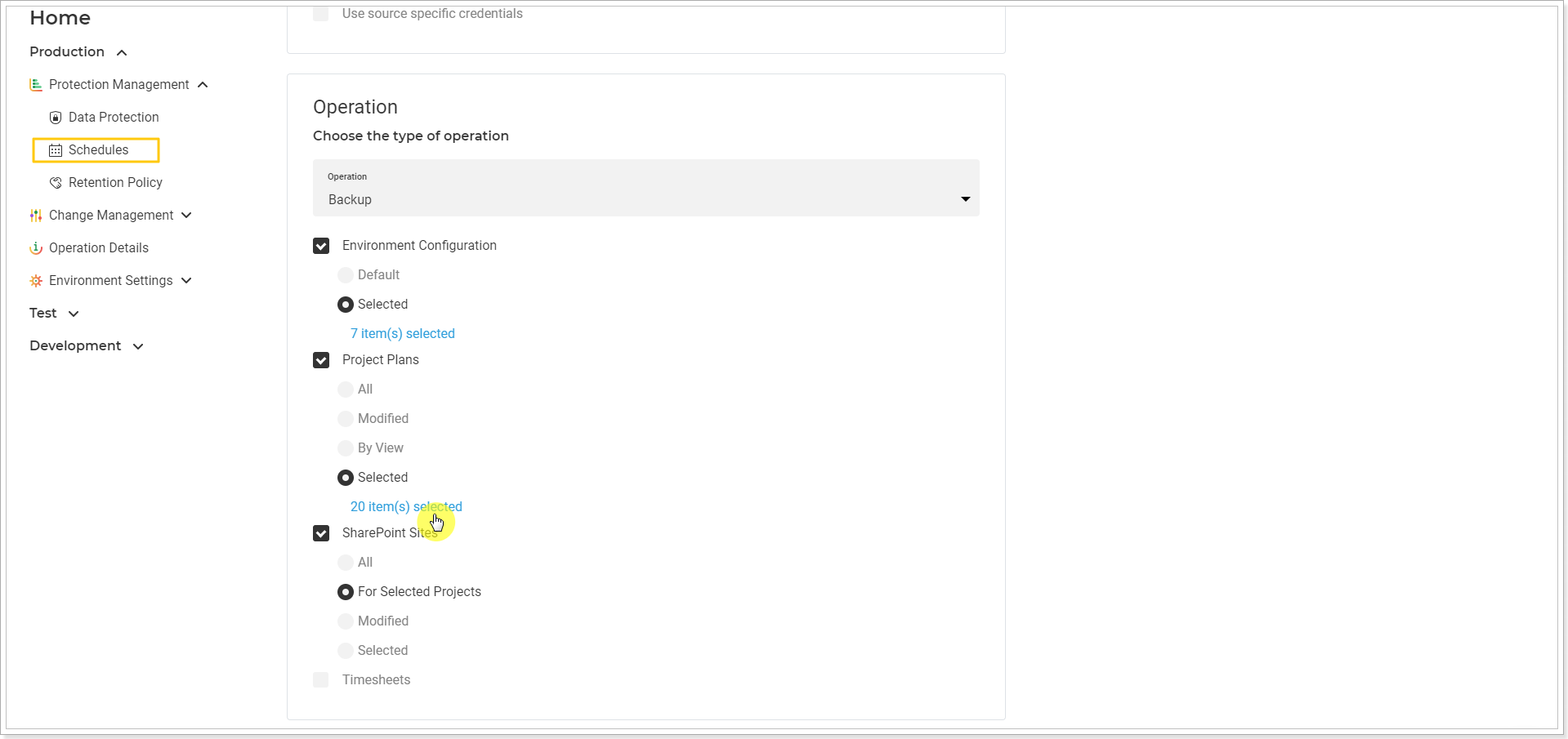Choose Modified radio under Project Plans

346,419
